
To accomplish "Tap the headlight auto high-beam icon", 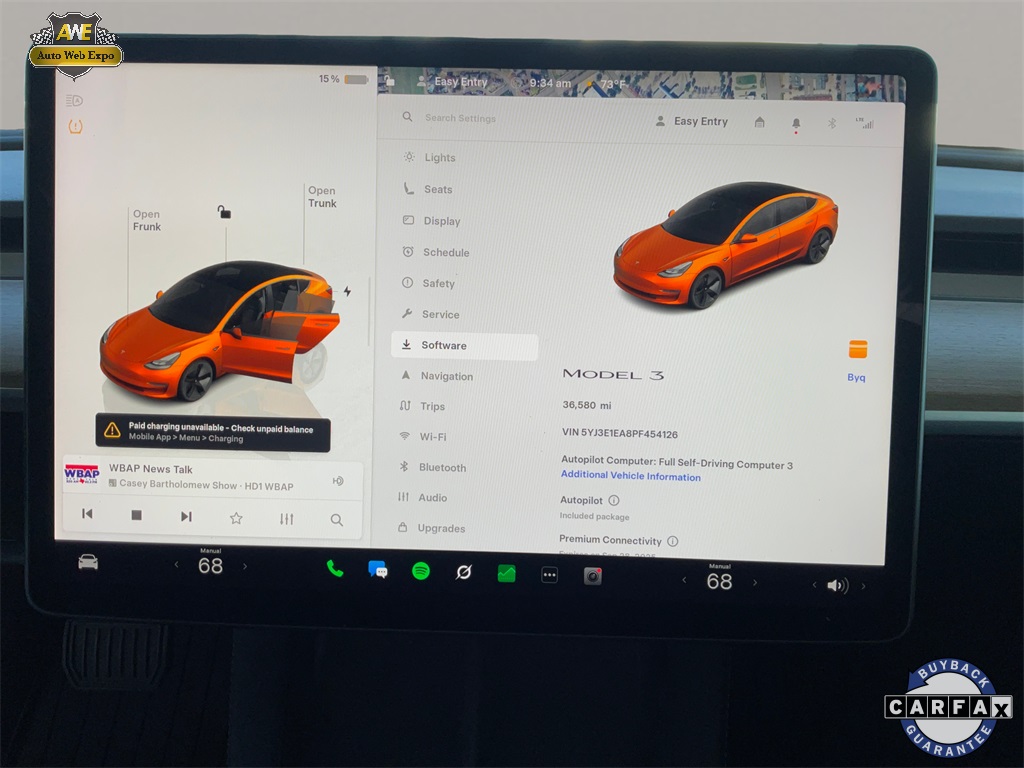I will 74,101.
